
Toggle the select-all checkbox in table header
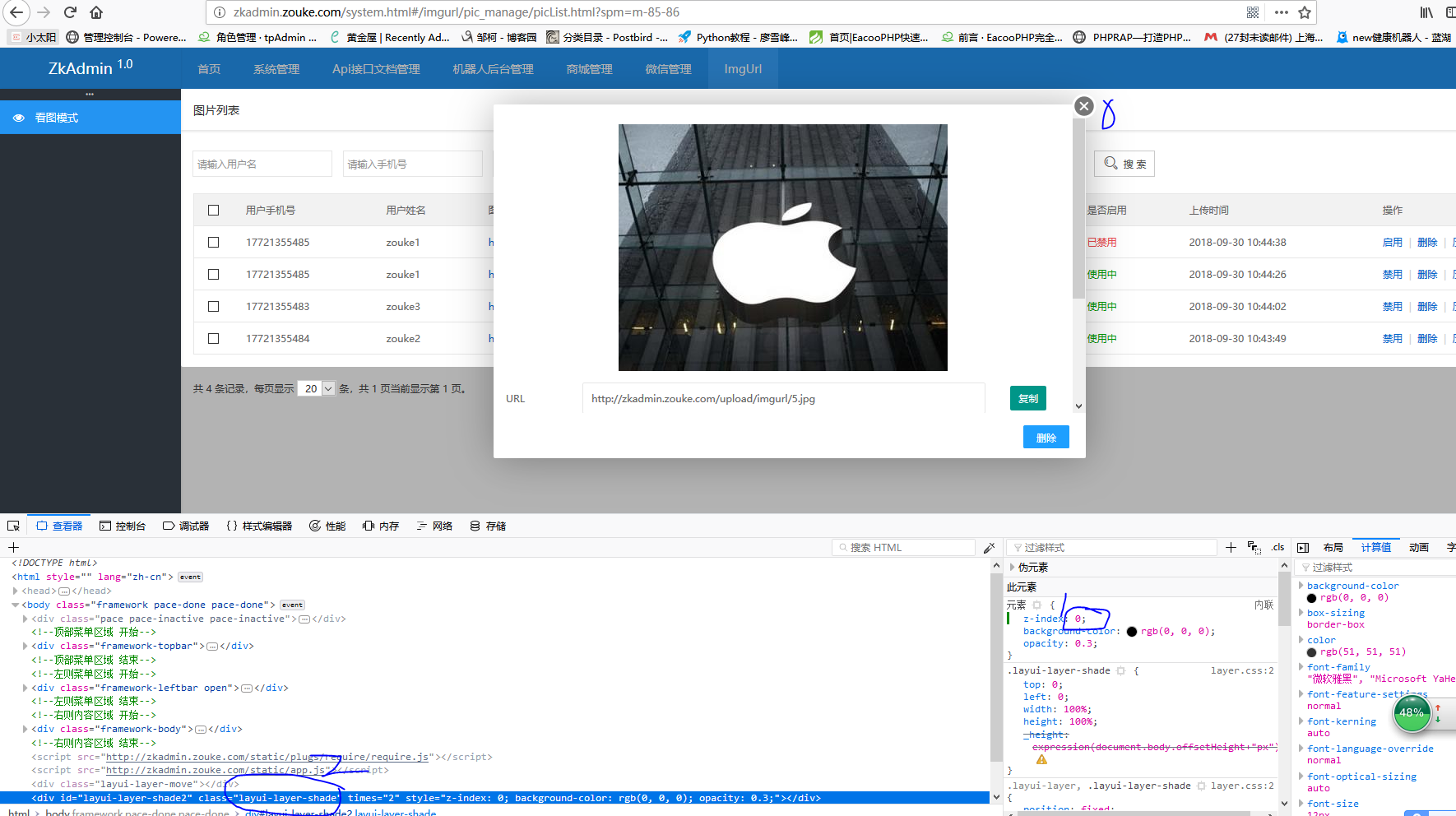213,210
